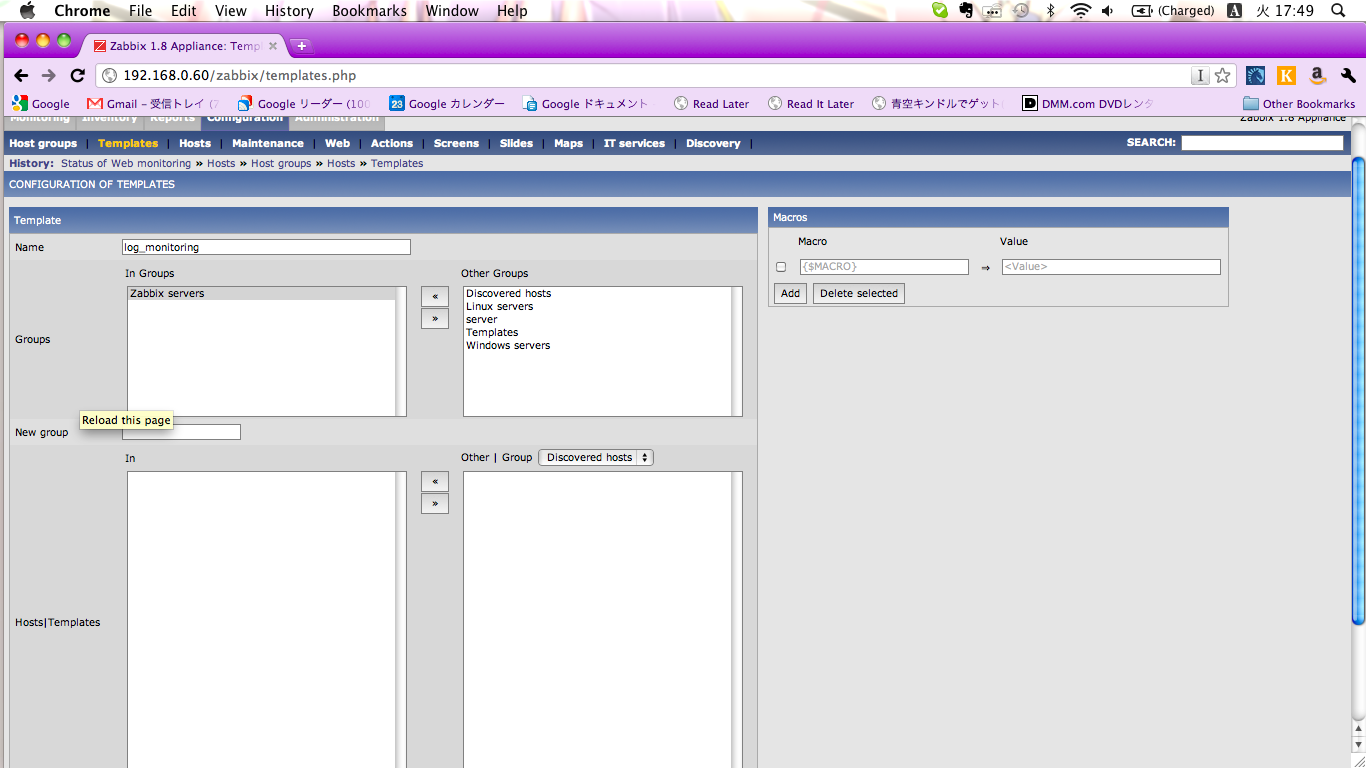1366x768 pixels.
Task: Open Other Bookmarks folder
Action: 1299,104
